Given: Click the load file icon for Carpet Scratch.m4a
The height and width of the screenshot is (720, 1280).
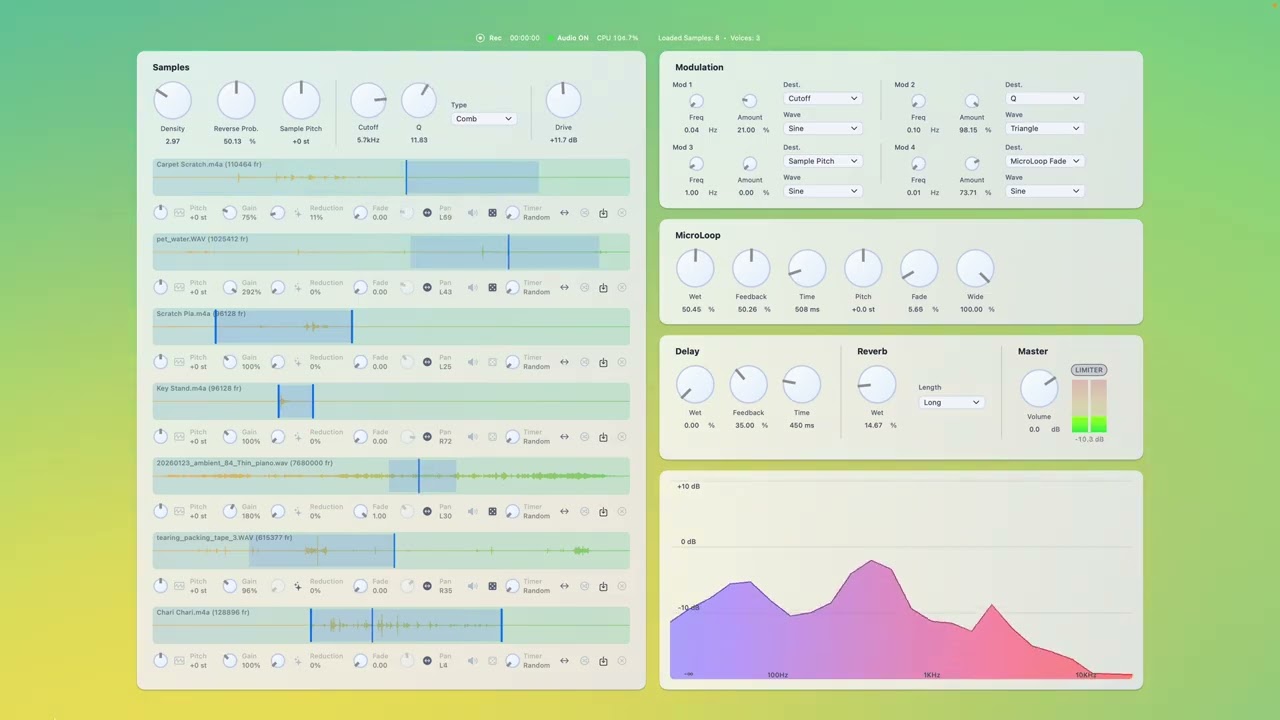Looking at the screenshot, I should pos(603,213).
